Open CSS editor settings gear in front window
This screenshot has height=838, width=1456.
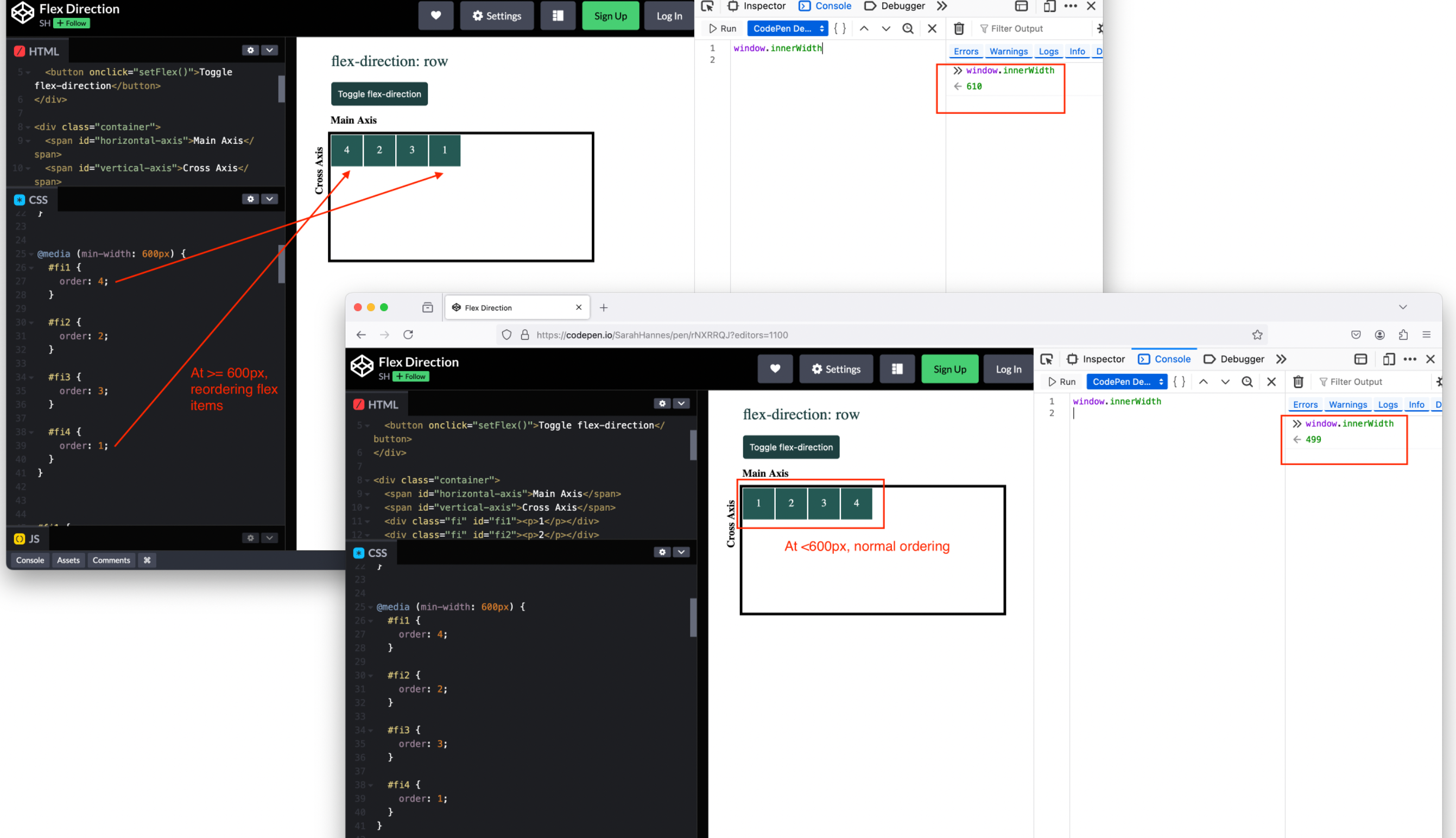(x=662, y=552)
